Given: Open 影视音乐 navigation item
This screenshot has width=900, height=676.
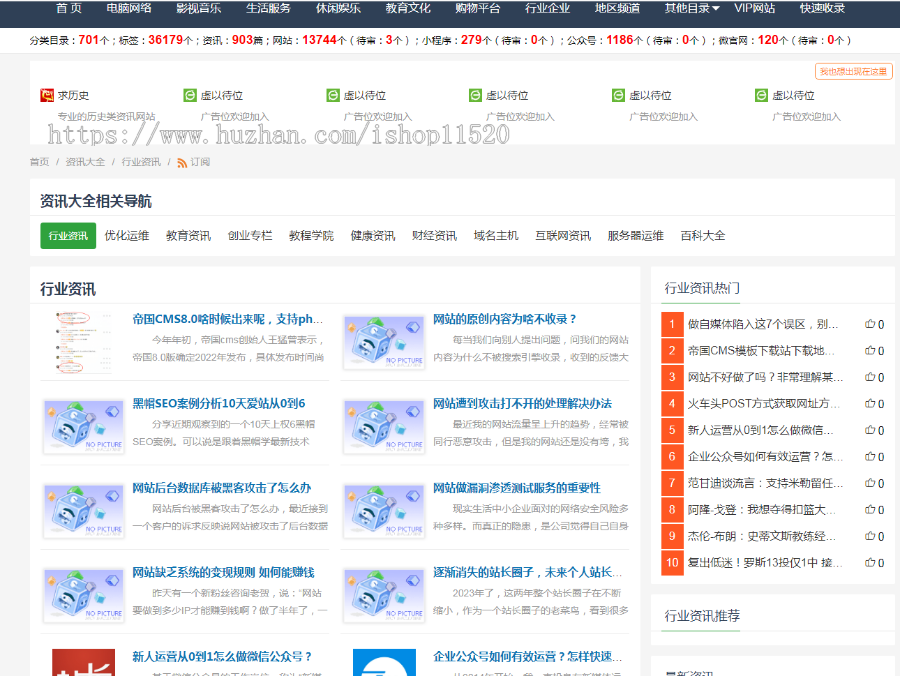Looking at the screenshot, I should click(x=199, y=9).
